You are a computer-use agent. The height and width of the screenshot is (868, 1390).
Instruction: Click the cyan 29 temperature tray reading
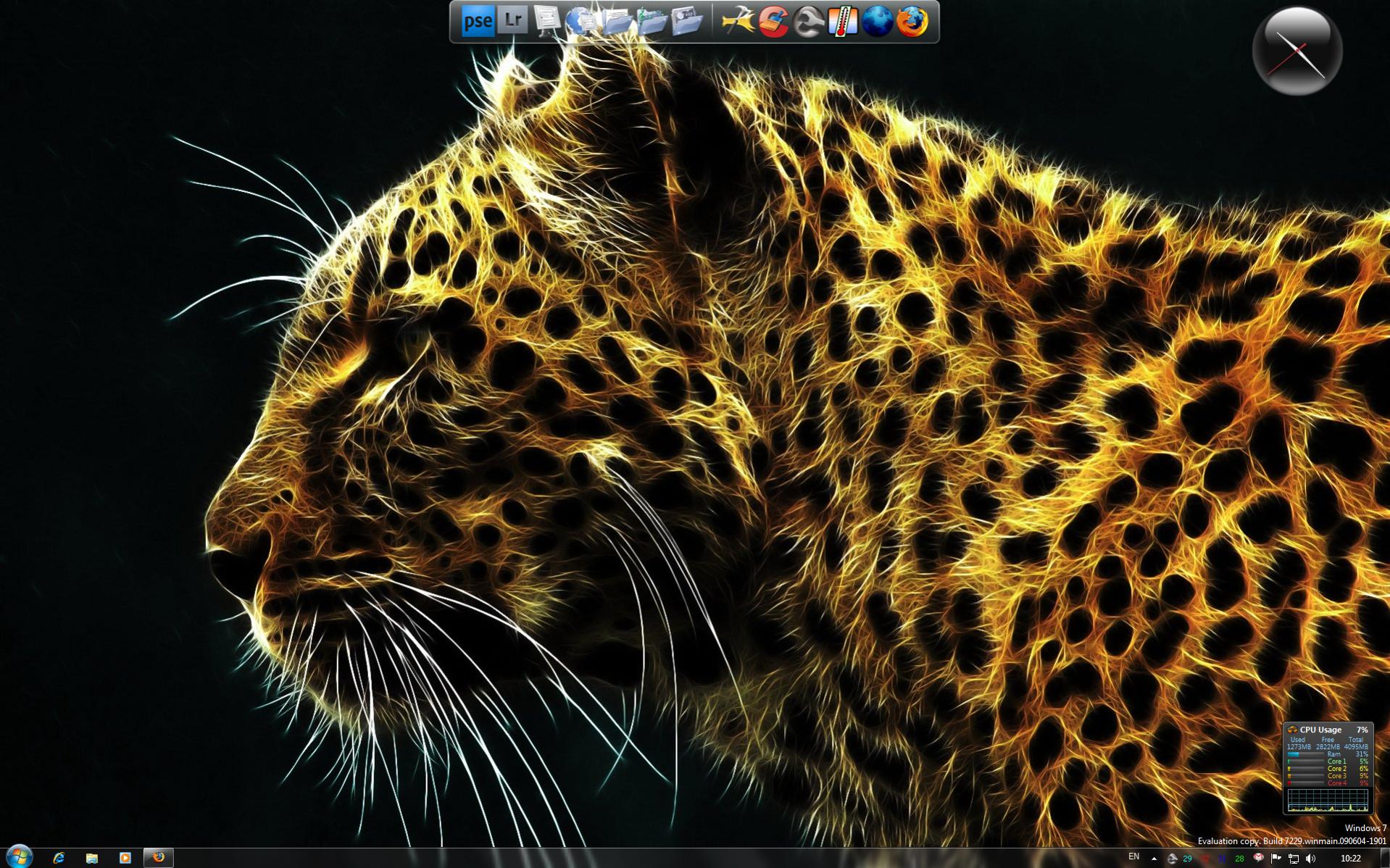(1187, 859)
